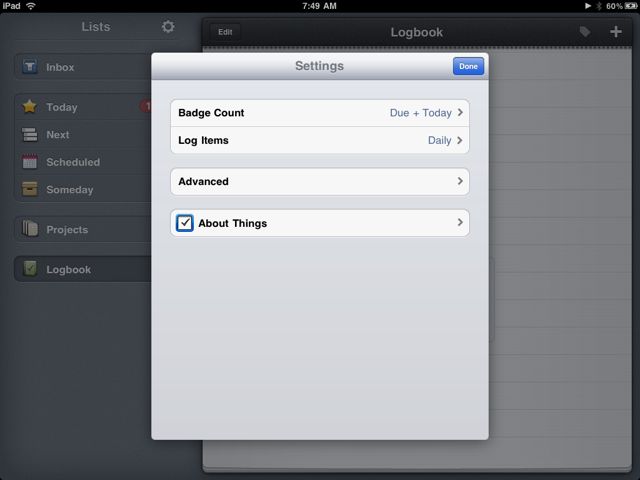The height and width of the screenshot is (480, 640).
Task: Click the Today star icon
Action: pyautogui.click(x=29, y=107)
